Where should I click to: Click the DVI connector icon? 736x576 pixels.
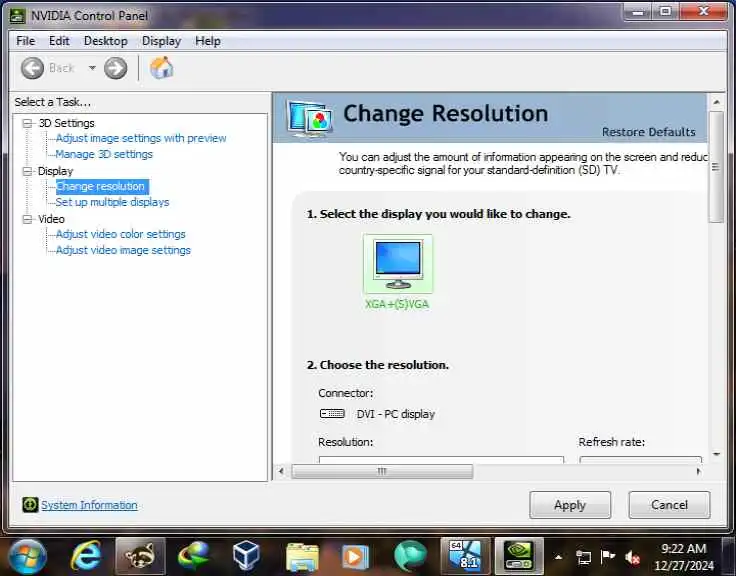(332, 414)
